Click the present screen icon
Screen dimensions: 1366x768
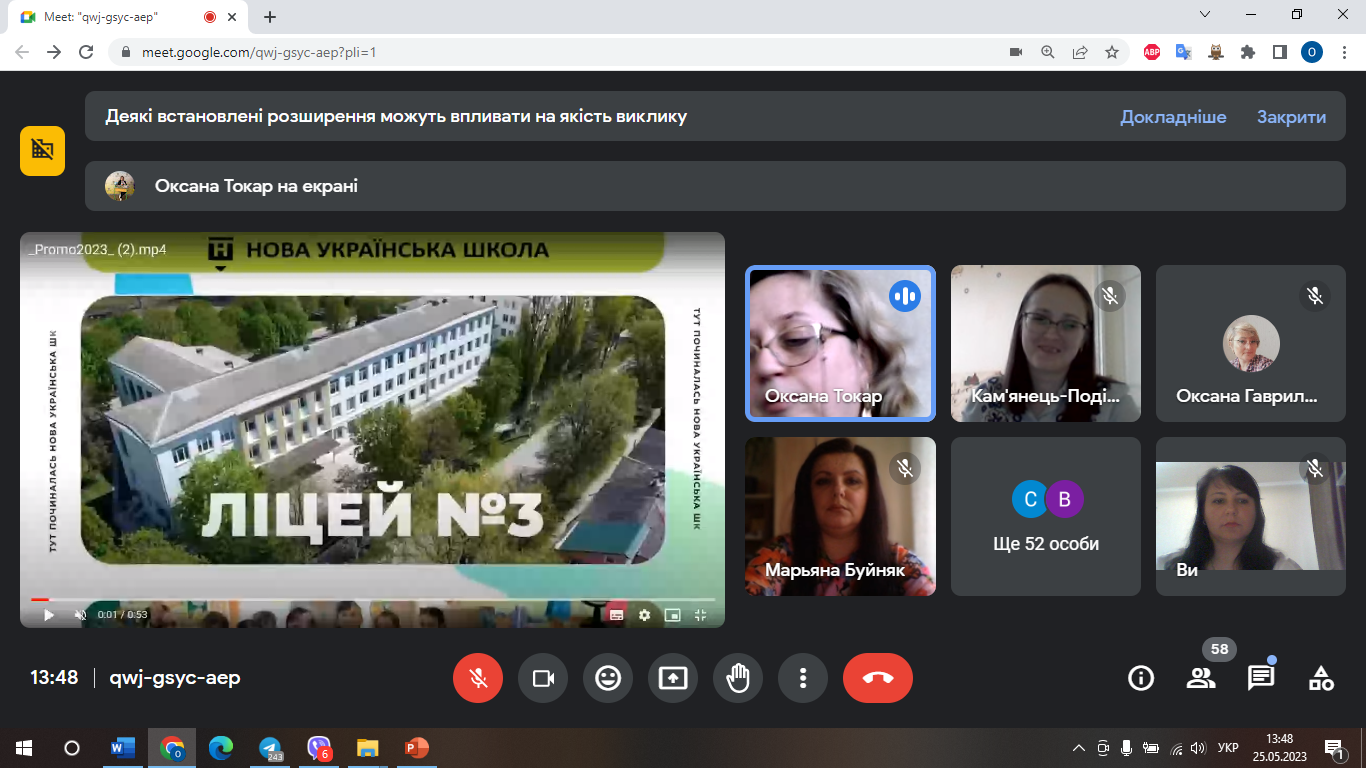click(x=673, y=678)
